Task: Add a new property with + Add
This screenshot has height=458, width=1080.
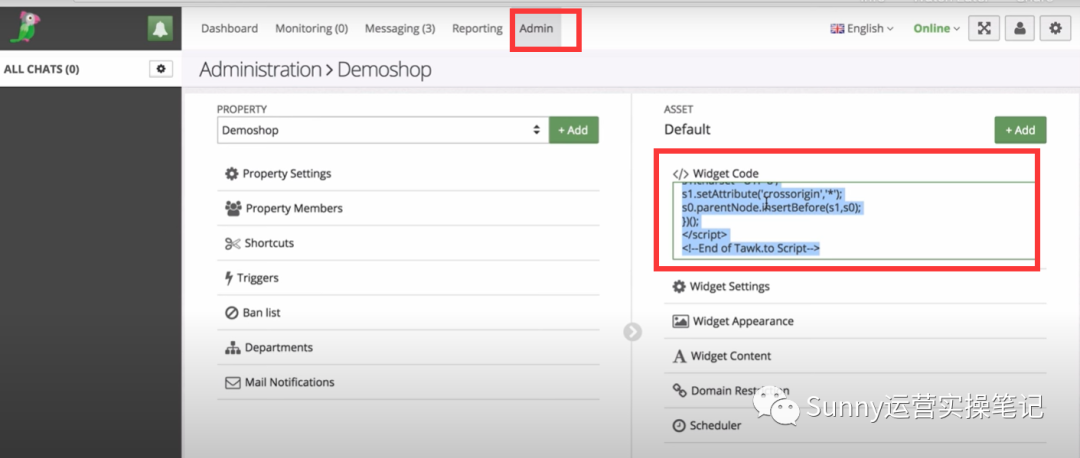Action: coord(574,129)
